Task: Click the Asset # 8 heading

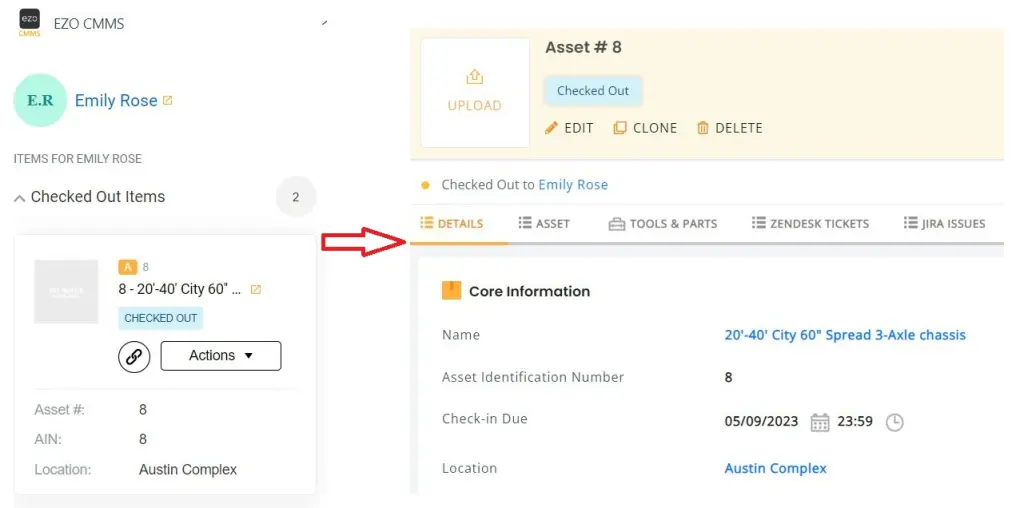Action: tap(583, 47)
